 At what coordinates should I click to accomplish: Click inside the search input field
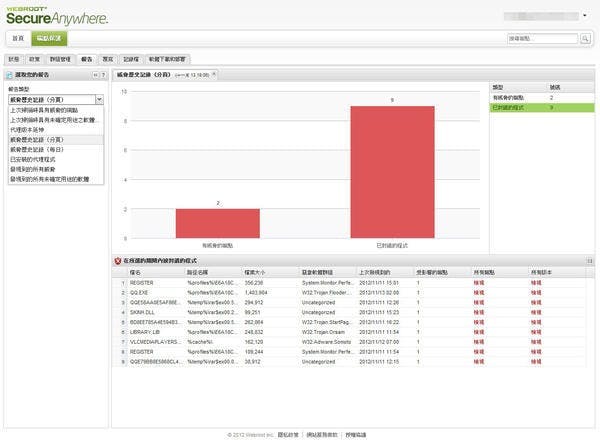(540, 39)
